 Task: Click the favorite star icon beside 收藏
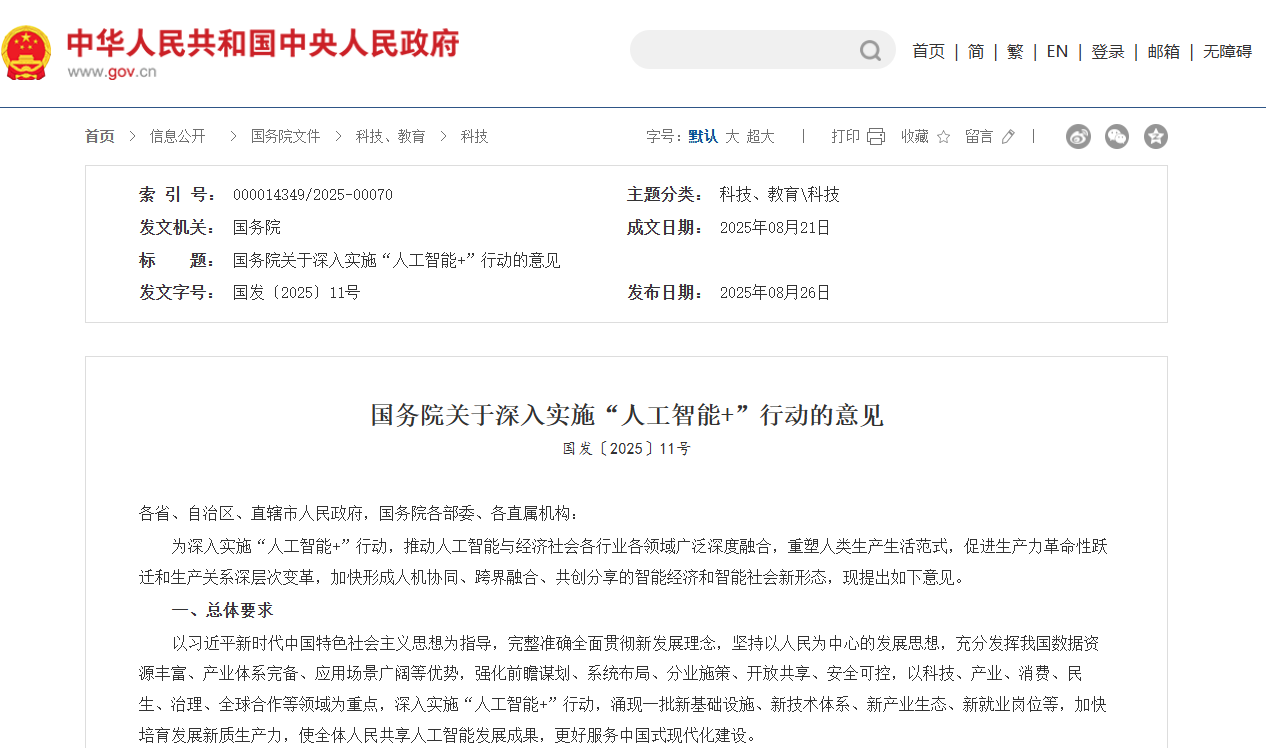coord(943,137)
